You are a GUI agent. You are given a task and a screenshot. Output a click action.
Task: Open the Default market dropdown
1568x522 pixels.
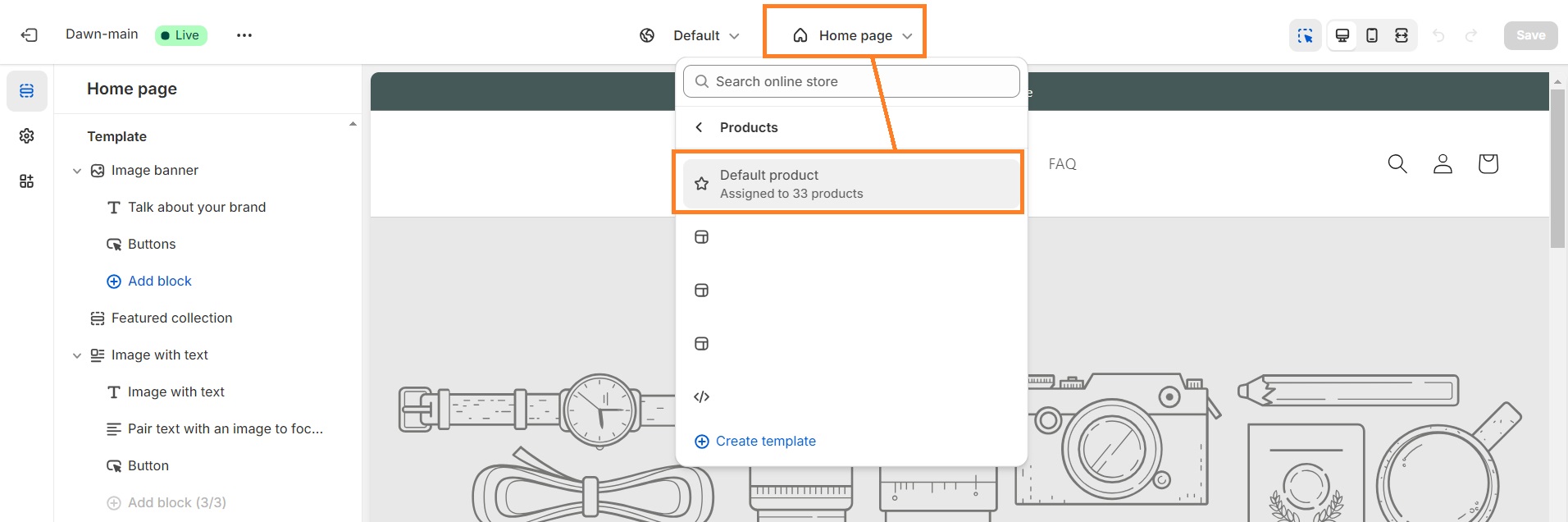[x=706, y=35]
